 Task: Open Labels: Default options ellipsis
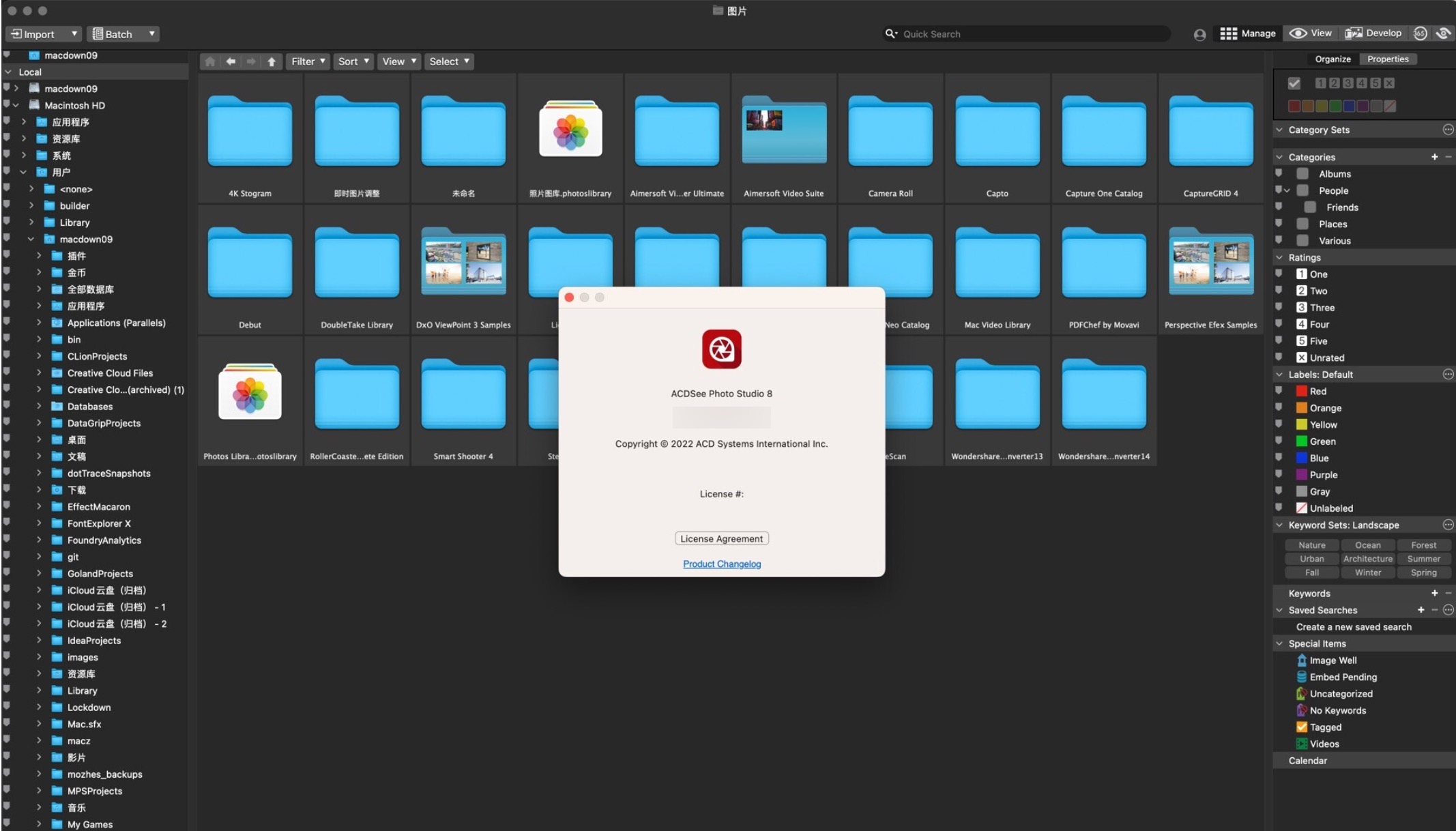click(1448, 374)
